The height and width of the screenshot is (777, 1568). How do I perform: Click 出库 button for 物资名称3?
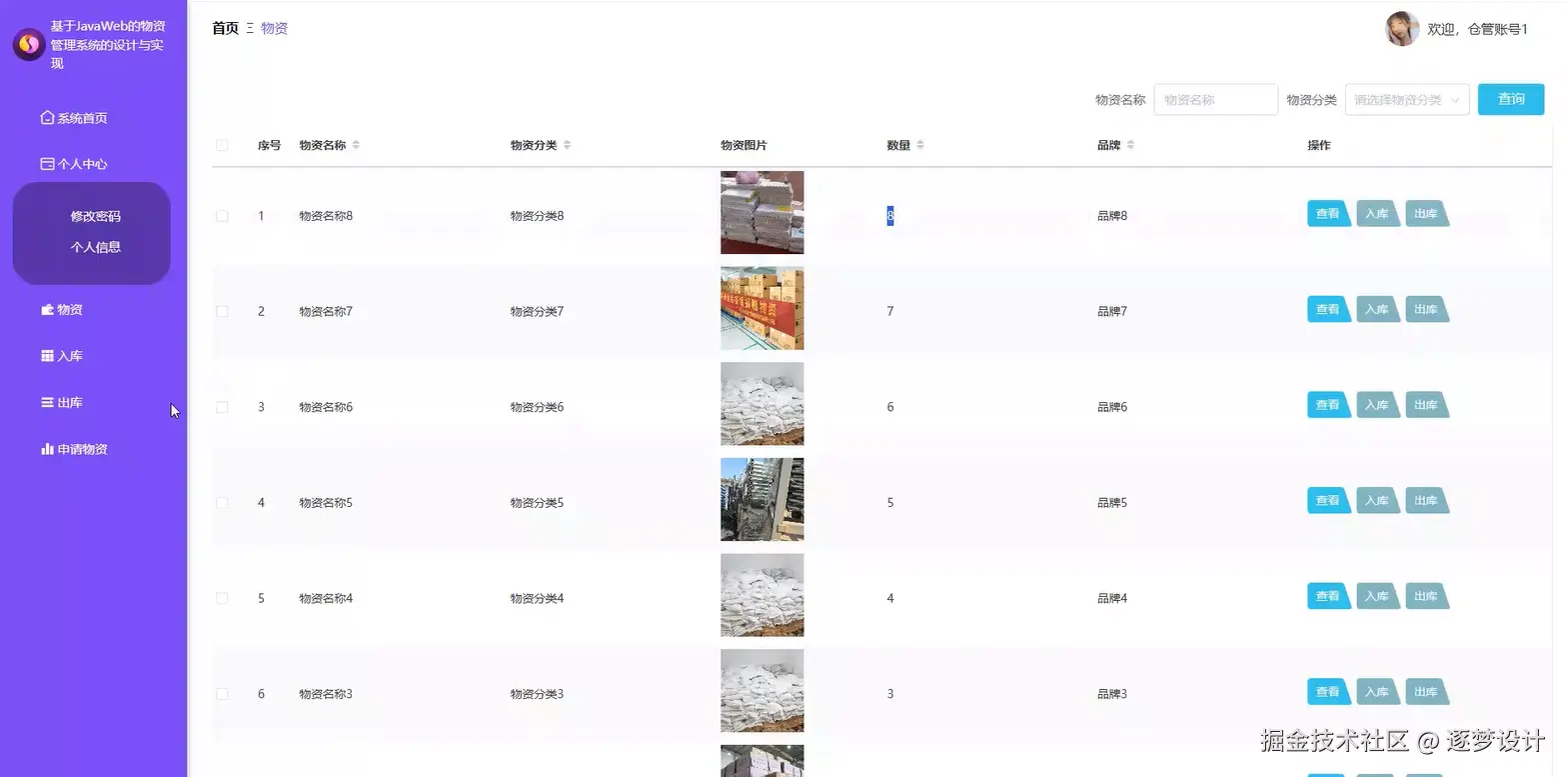point(1426,692)
